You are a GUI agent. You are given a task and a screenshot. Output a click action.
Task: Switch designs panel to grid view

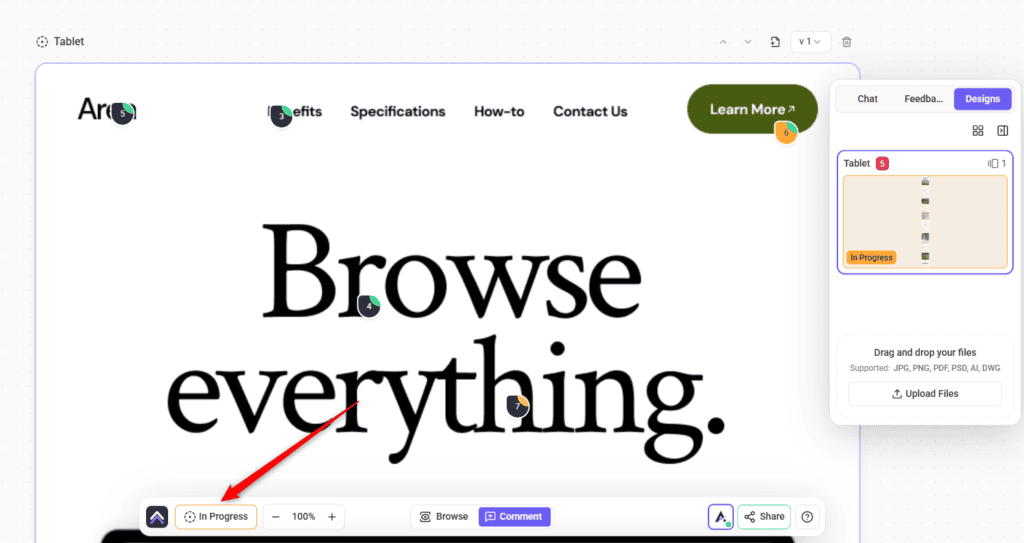978,131
